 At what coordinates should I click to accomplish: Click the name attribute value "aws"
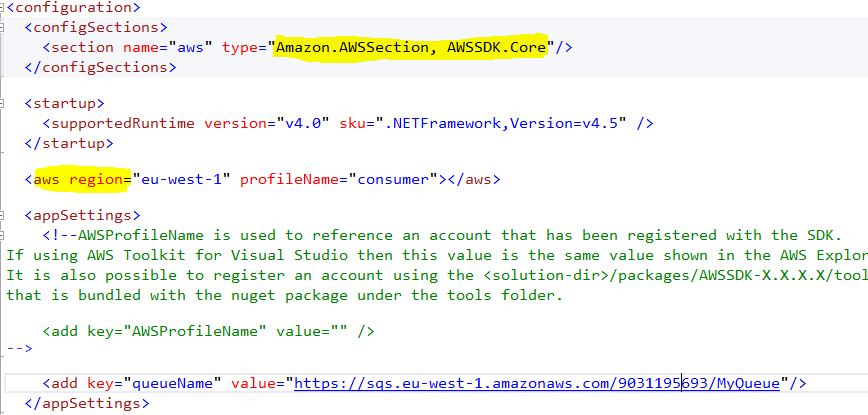click(x=190, y=48)
